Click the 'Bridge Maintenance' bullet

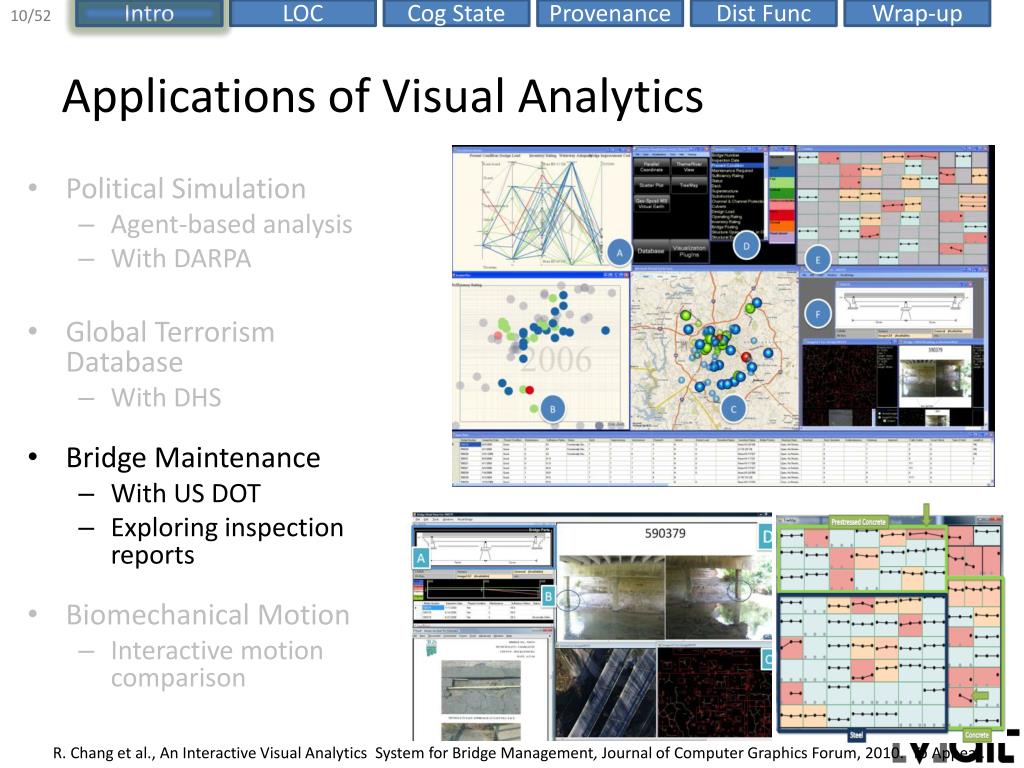[x=193, y=458]
